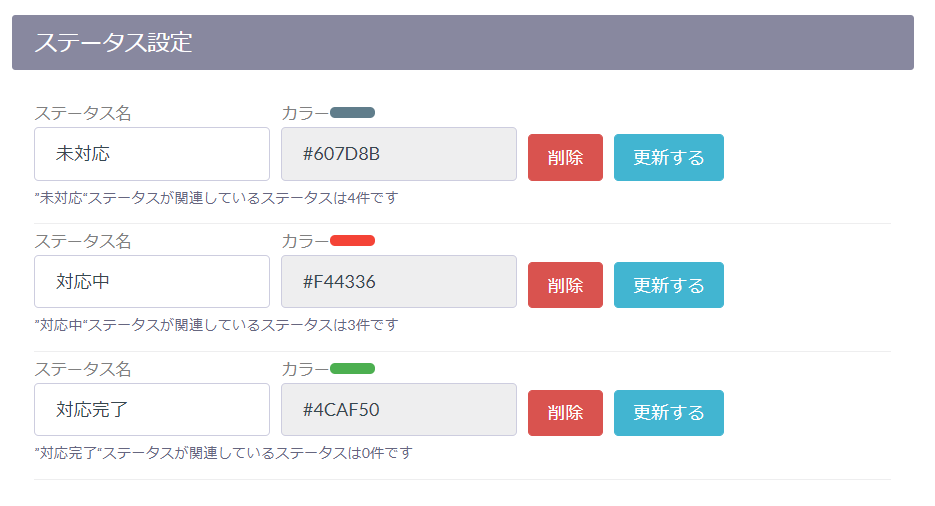
Task: Click the 未対応 status name field
Action: (x=152, y=154)
